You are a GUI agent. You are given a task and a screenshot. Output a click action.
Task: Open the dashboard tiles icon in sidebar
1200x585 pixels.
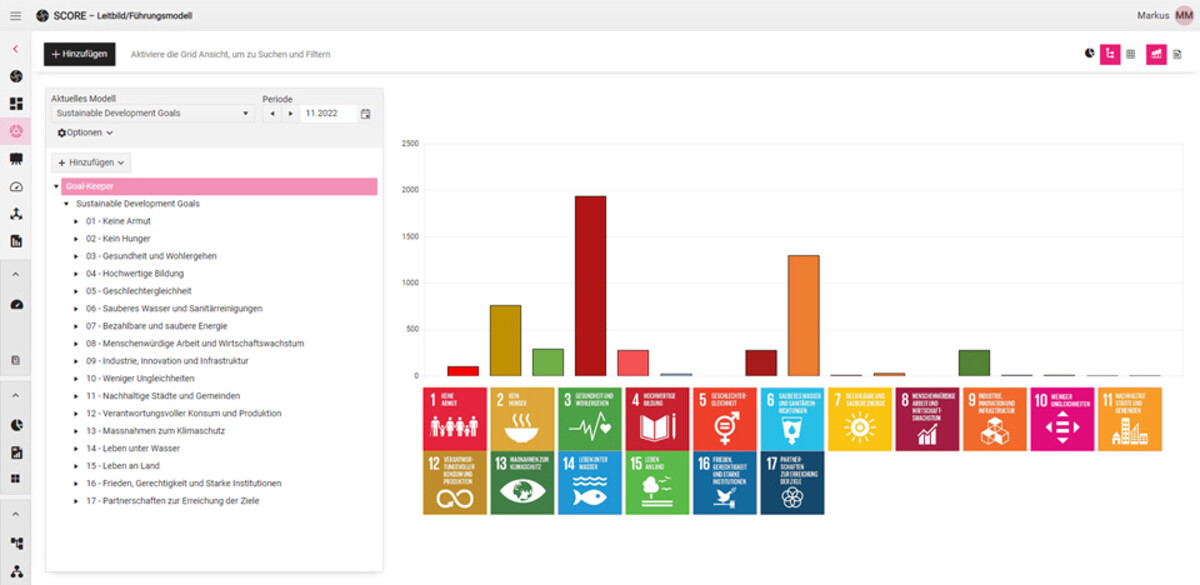point(16,104)
